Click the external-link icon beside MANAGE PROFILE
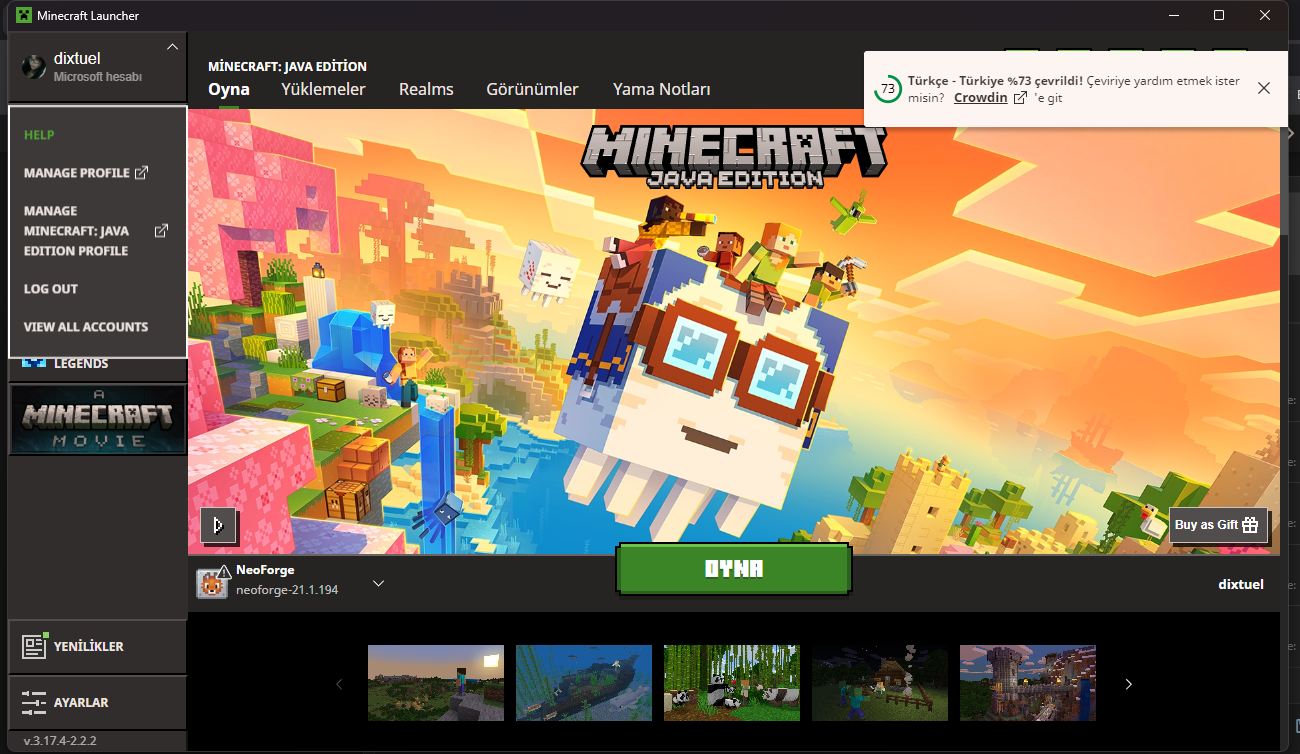Viewport: 1300px width, 754px height. click(x=142, y=173)
